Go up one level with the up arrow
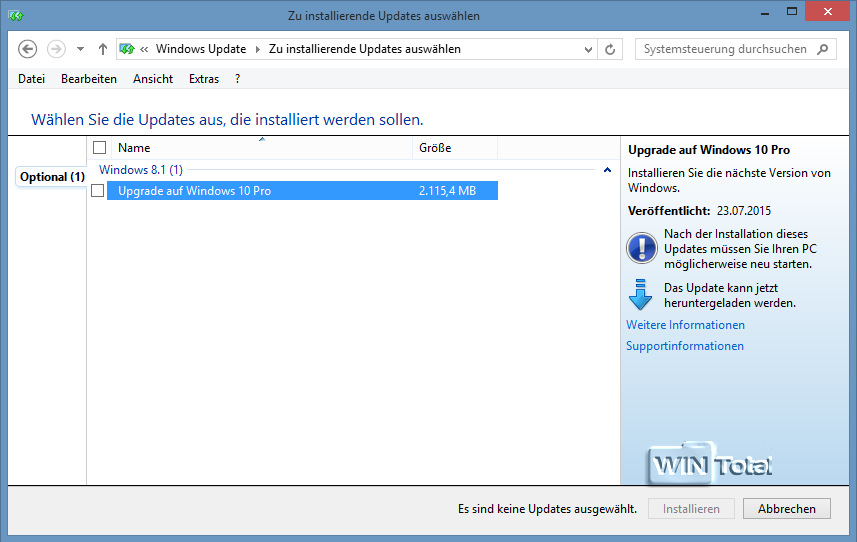This screenshot has height=542, width=857. (x=103, y=49)
